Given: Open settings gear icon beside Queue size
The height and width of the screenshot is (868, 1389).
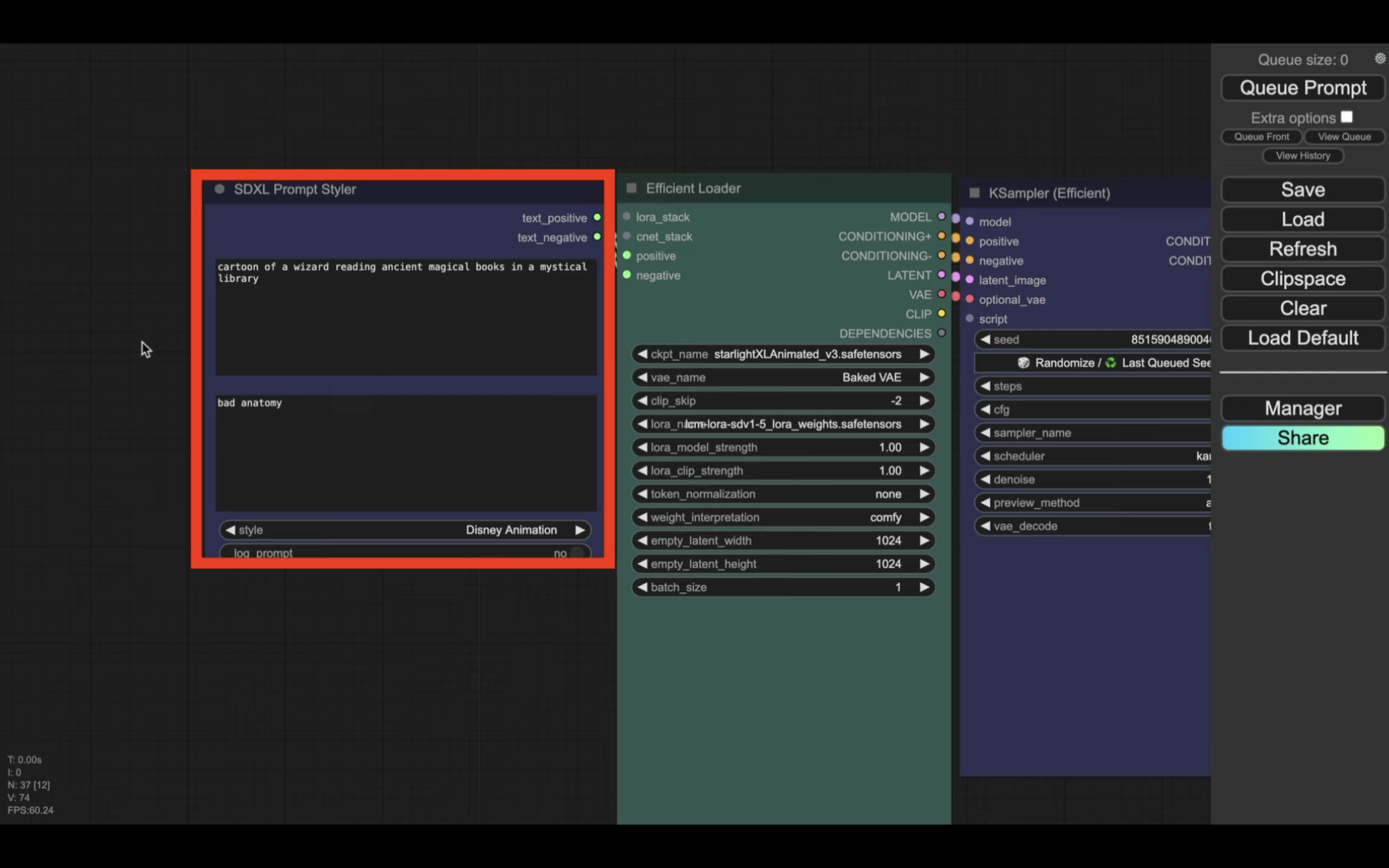Looking at the screenshot, I should tap(1380, 58).
